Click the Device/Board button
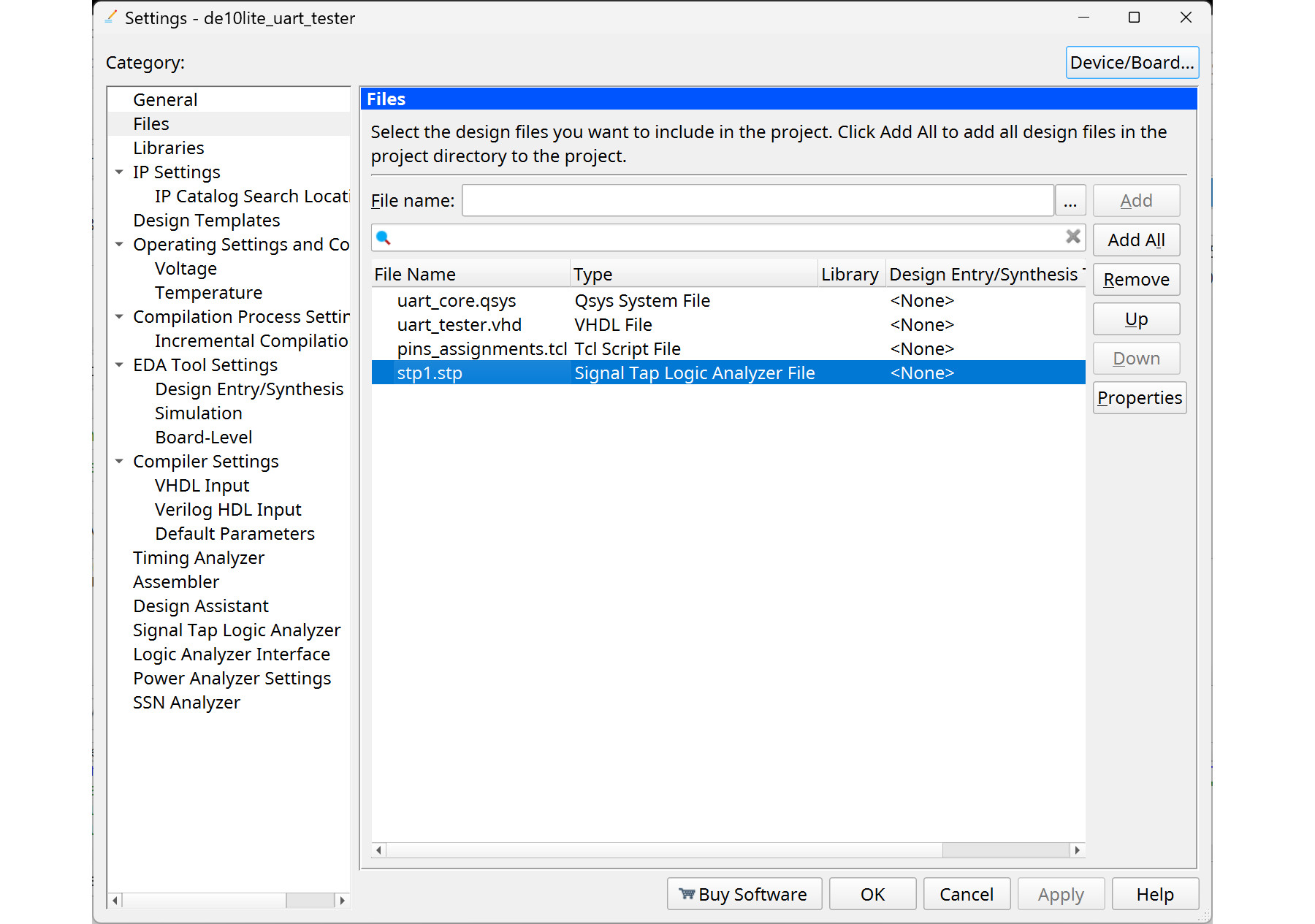The height and width of the screenshot is (924, 1315). coord(1131,63)
